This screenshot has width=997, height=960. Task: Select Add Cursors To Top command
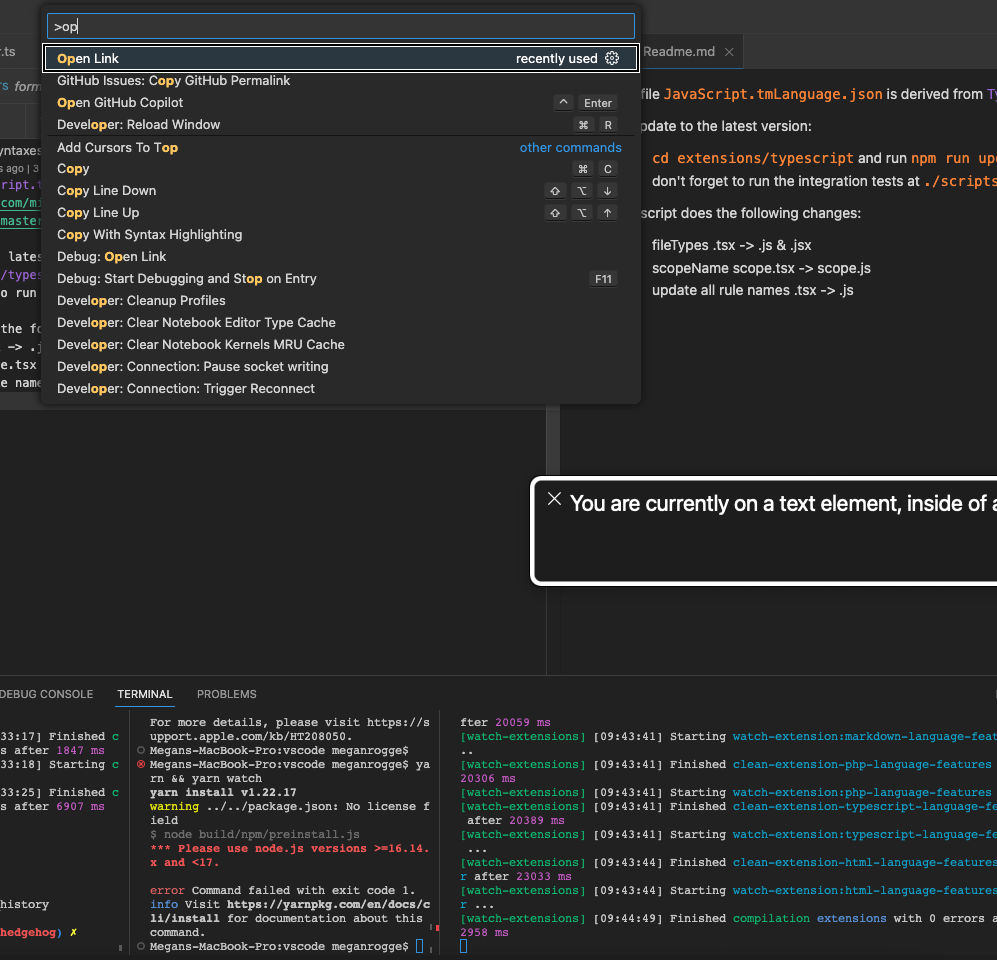117,147
